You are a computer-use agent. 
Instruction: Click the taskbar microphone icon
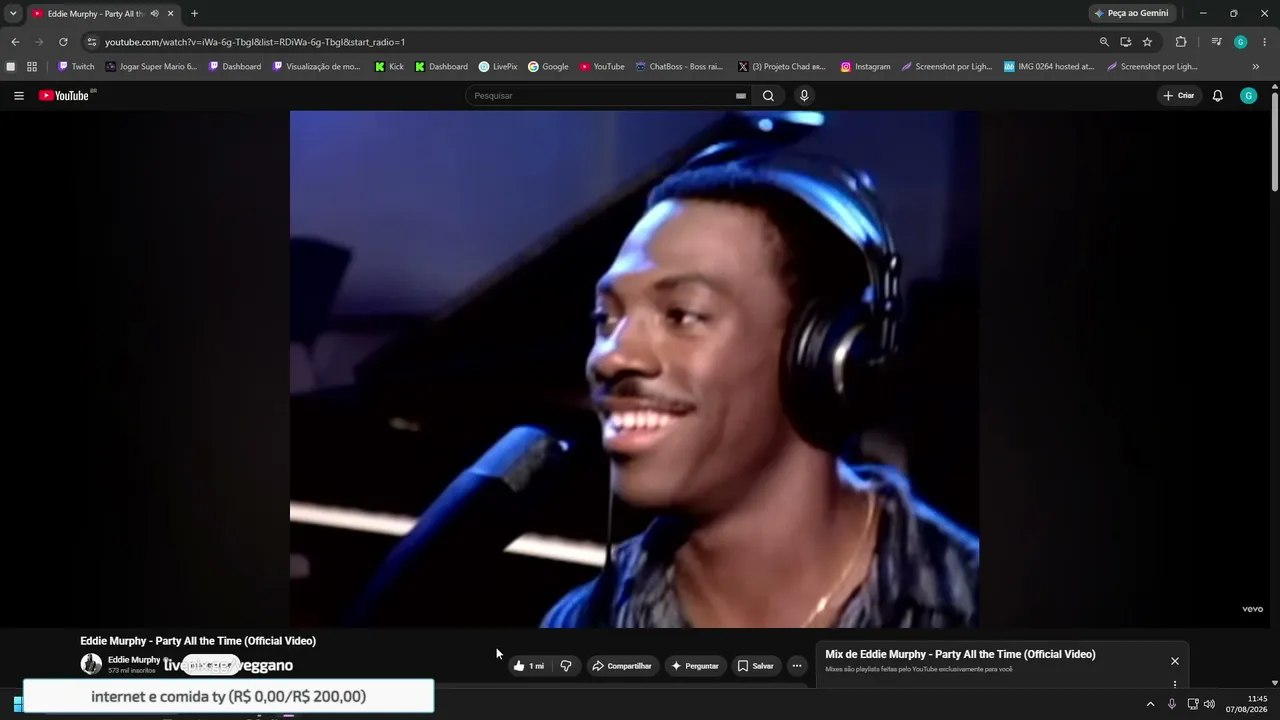pos(1172,704)
